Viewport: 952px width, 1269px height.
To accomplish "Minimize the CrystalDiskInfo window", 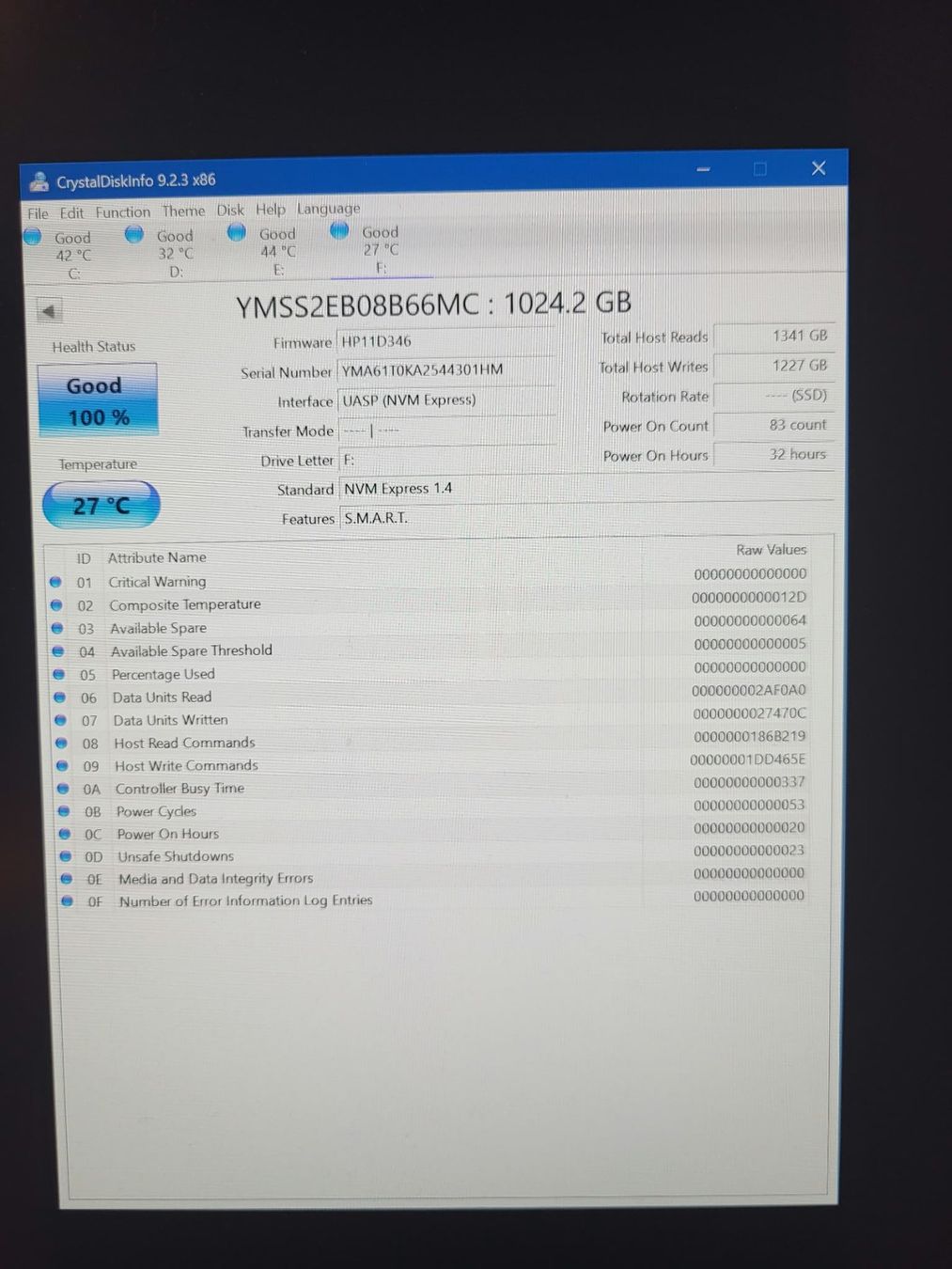I will coord(703,169).
